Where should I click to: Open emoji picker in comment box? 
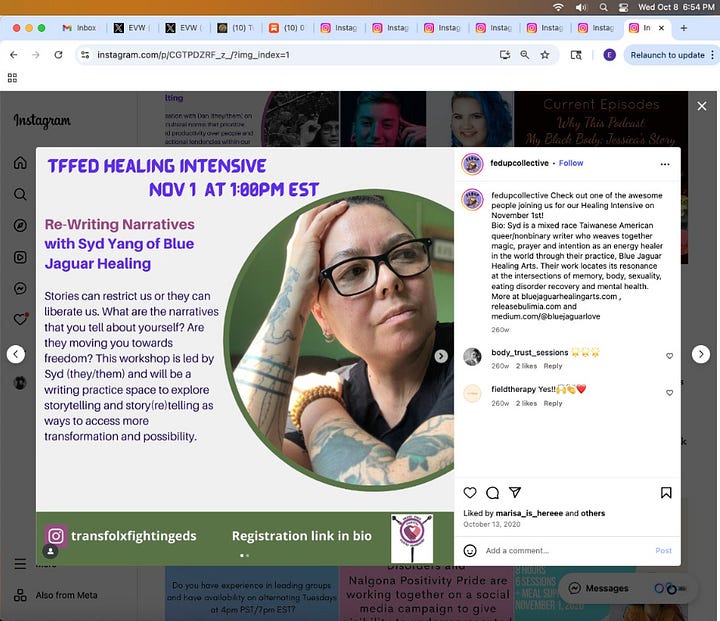[x=470, y=550]
